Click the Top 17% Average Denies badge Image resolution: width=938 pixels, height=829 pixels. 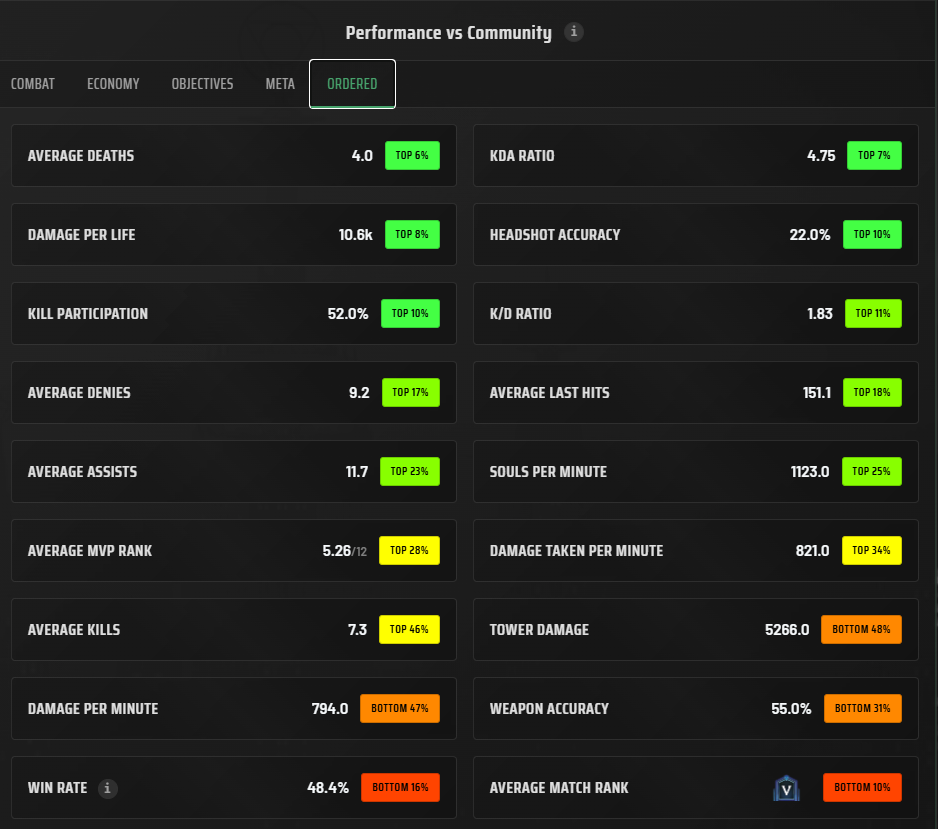point(411,392)
